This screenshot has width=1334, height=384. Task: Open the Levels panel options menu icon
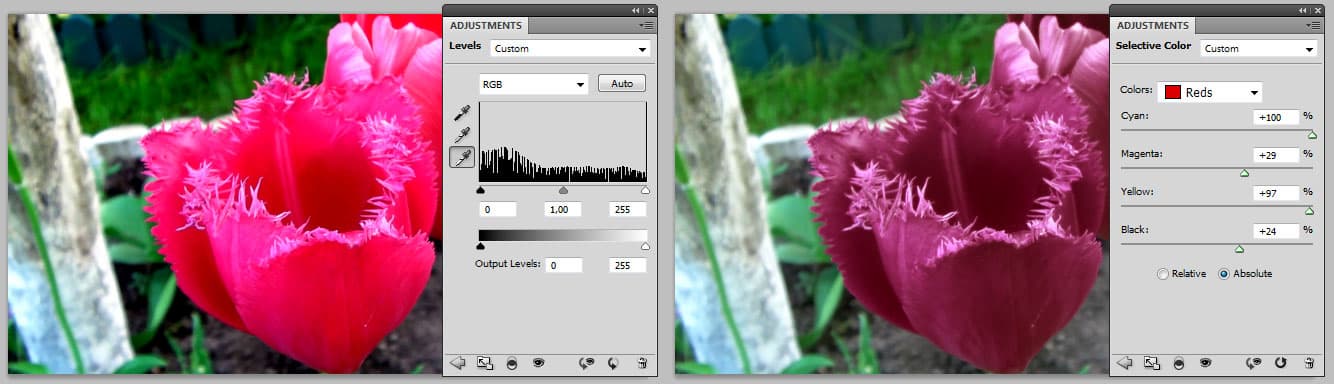click(647, 25)
